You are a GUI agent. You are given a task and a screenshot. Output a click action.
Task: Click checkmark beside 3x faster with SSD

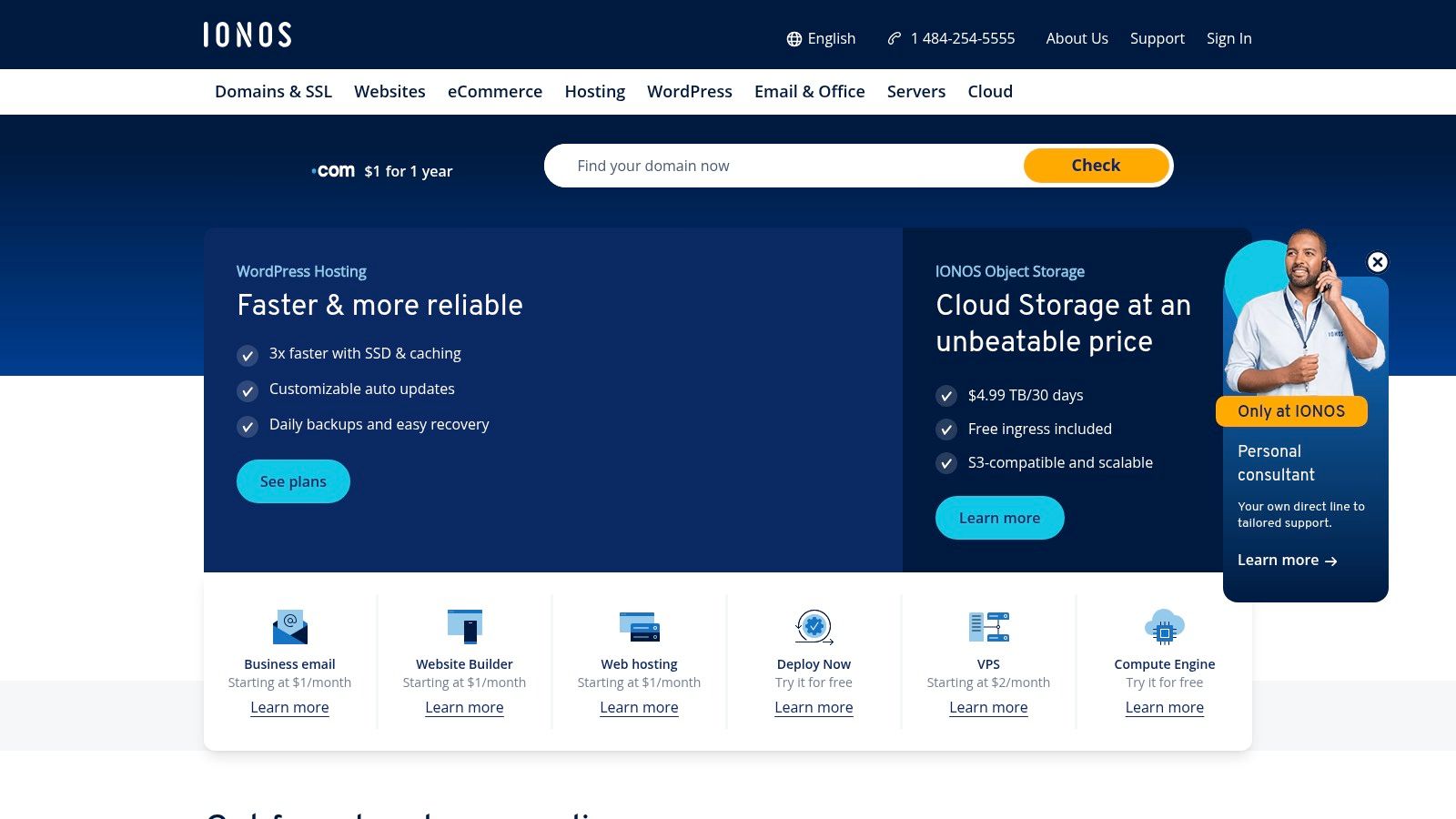coord(248,356)
